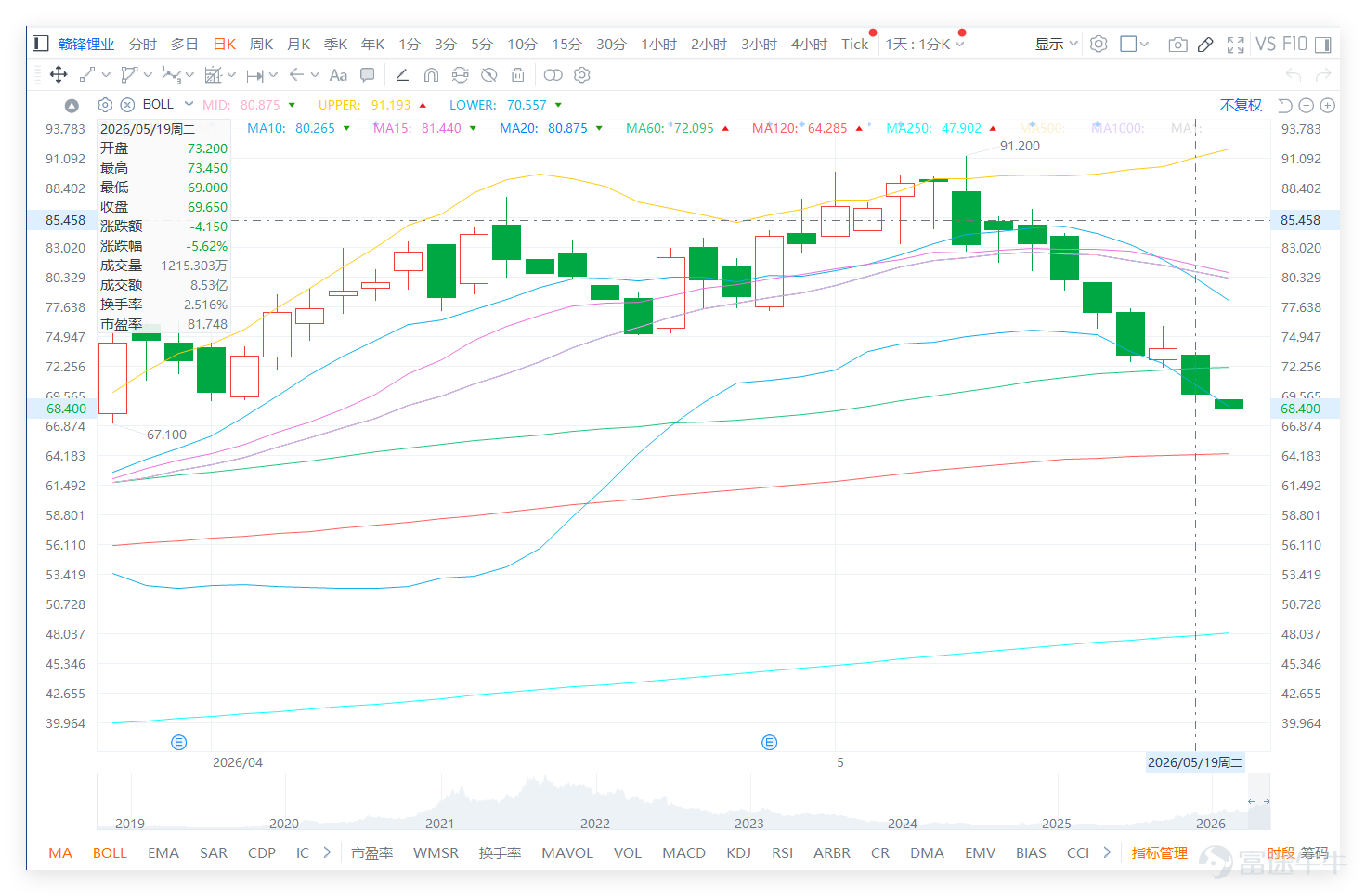Expand the BOLL indicator dropdown arrow
This screenshot has height=896, width=1366.
pyautogui.click(x=189, y=104)
